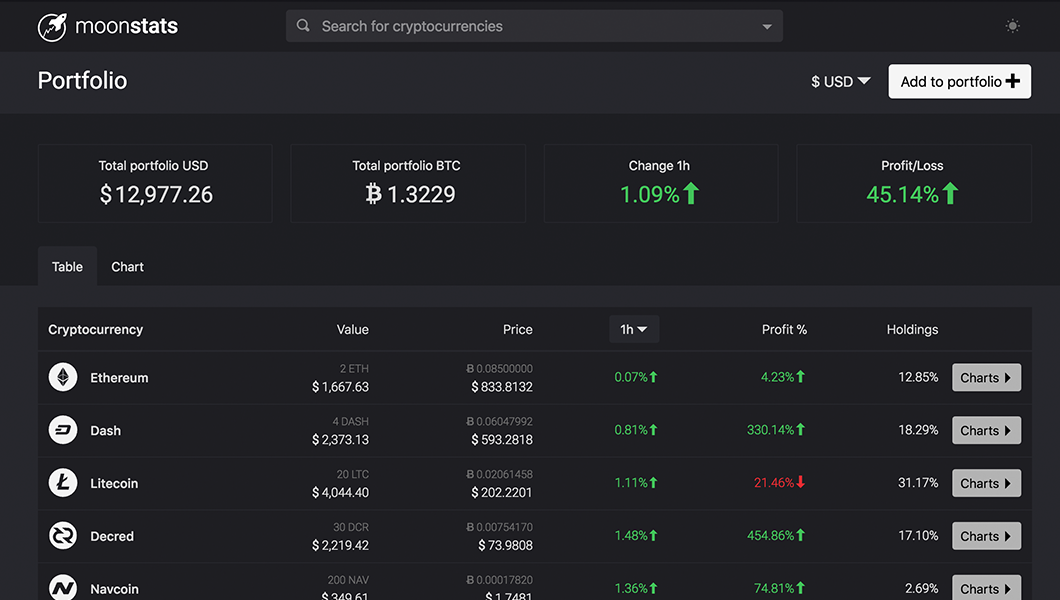Click the search magnifier icon

click(303, 25)
